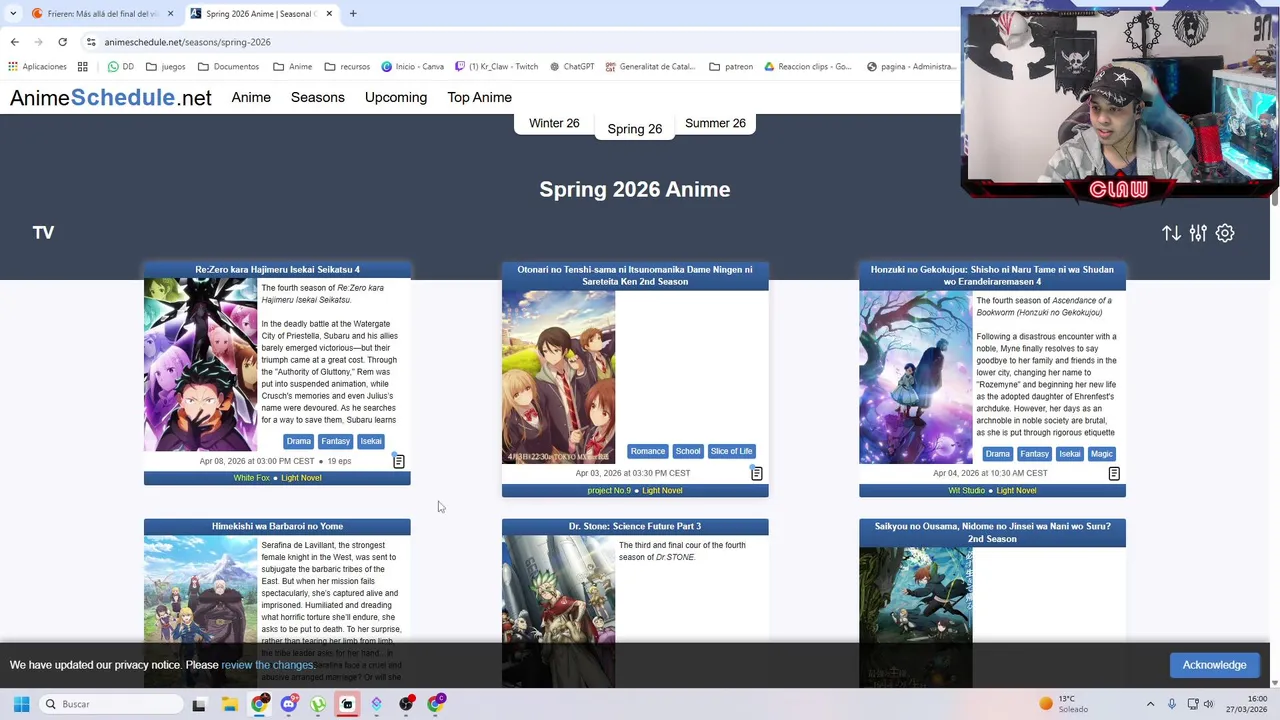Open Himekishi wa Barbaroi no Yome title
This screenshot has width=1280, height=720.
pos(277,526)
